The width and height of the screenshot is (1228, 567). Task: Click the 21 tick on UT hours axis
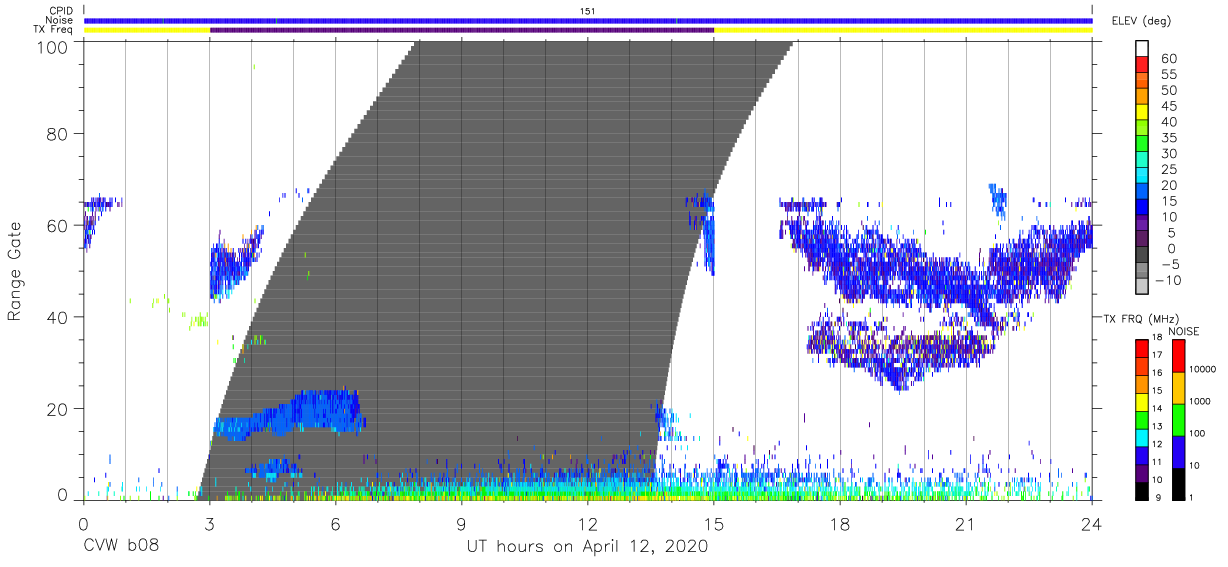pos(966,525)
